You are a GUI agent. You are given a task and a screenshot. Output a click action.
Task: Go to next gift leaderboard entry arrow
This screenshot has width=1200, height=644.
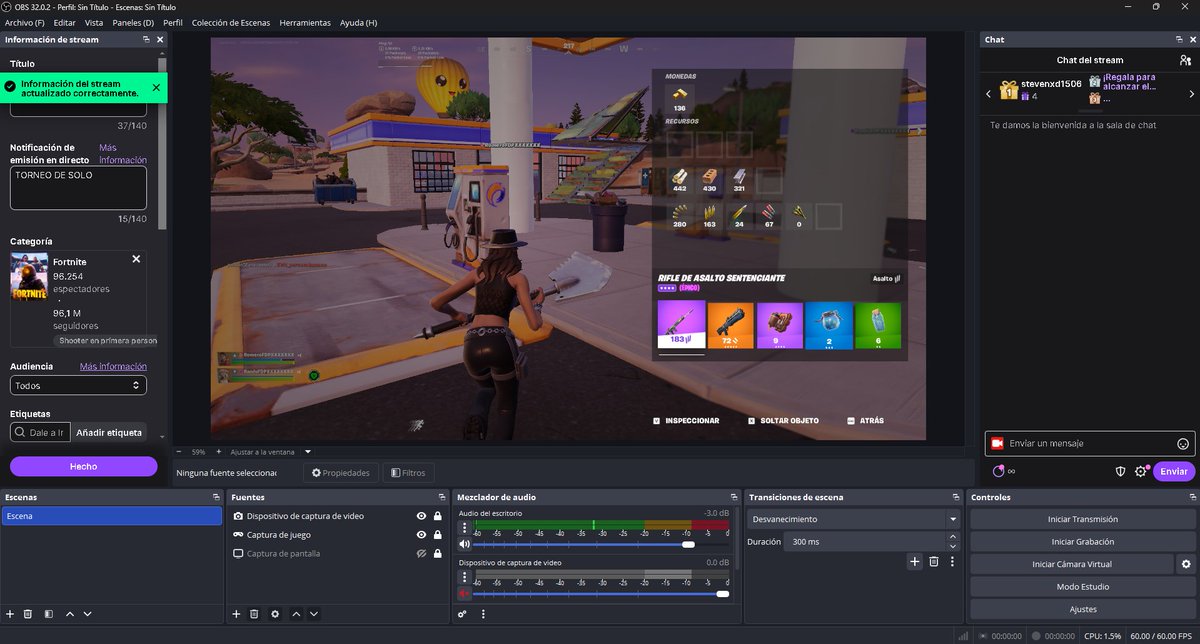click(x=1191, y=93)
